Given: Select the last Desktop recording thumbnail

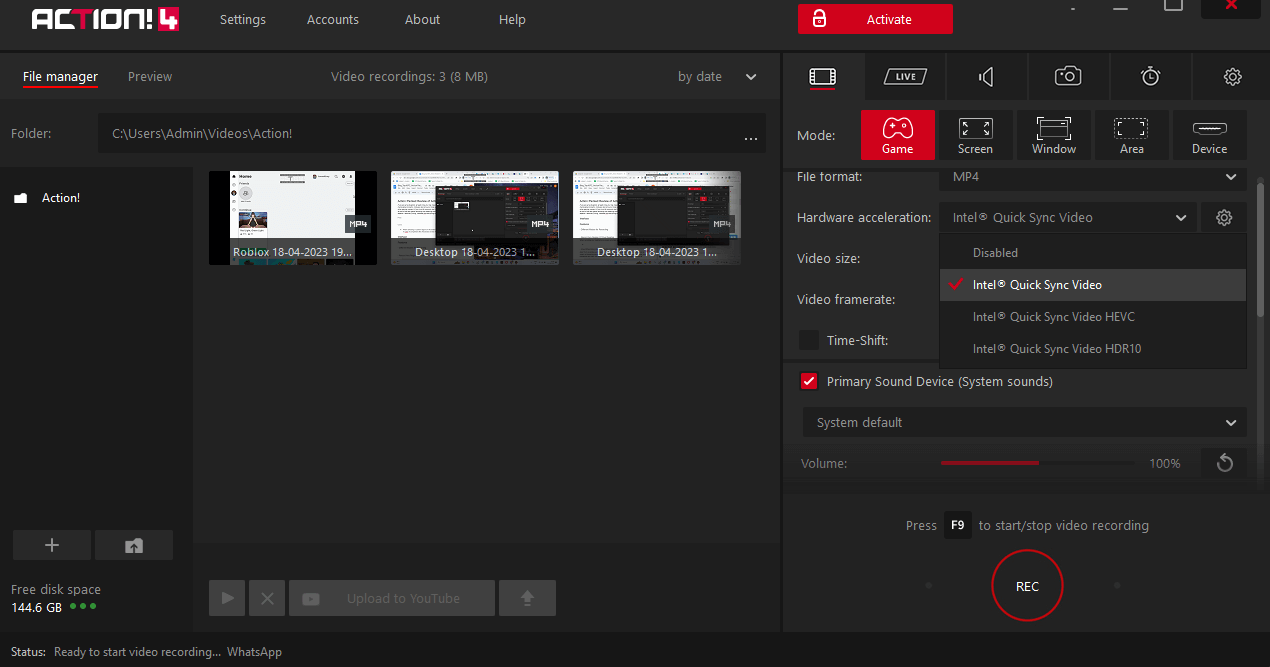Looking at the screenshot, I should coord(657,218).
